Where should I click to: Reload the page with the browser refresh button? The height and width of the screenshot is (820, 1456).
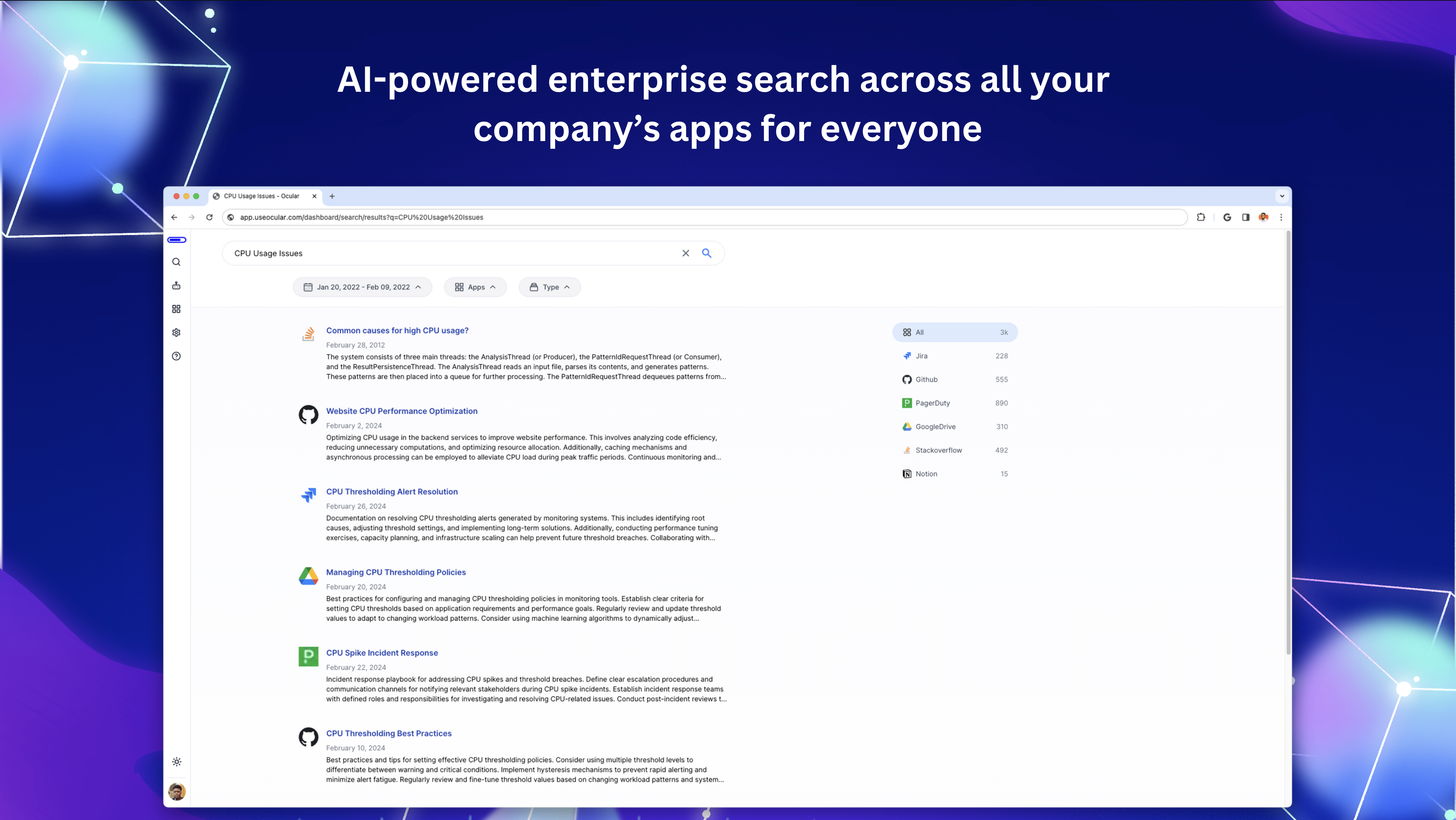tap(209, 217)
